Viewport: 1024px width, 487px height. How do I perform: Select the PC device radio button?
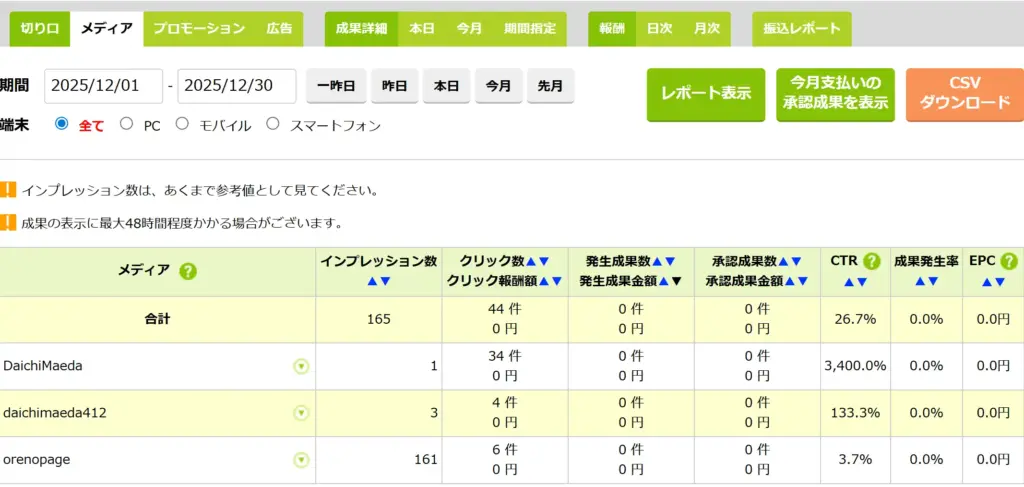click(126, 124)
